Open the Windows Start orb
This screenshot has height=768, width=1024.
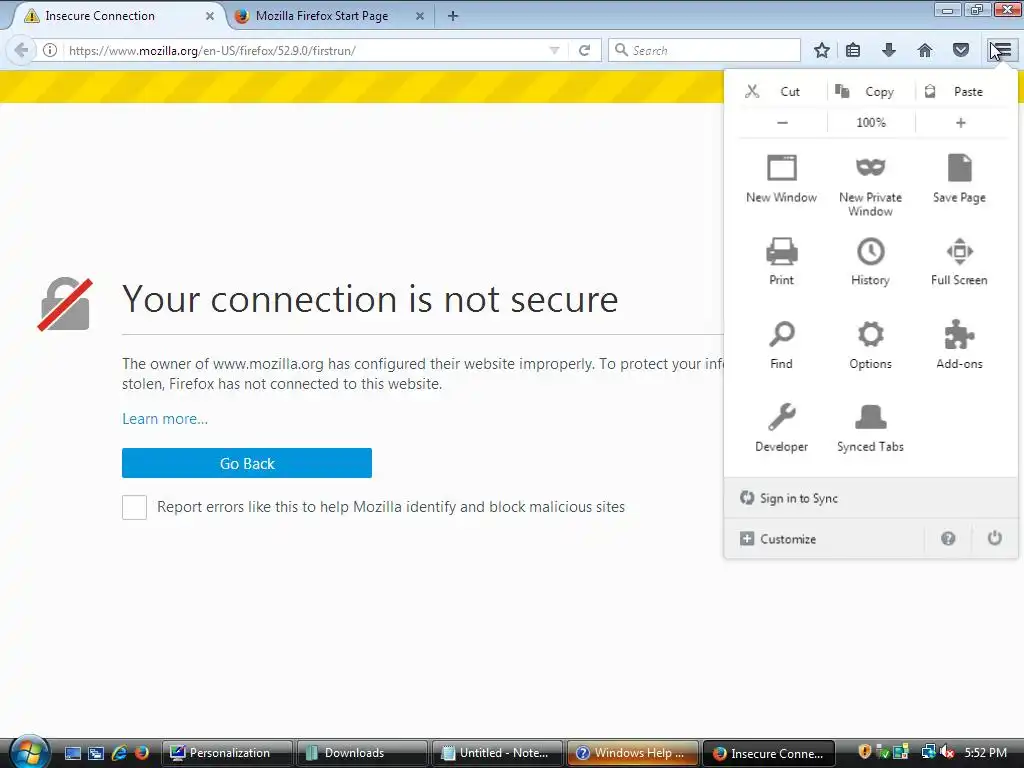pos(29,752)
